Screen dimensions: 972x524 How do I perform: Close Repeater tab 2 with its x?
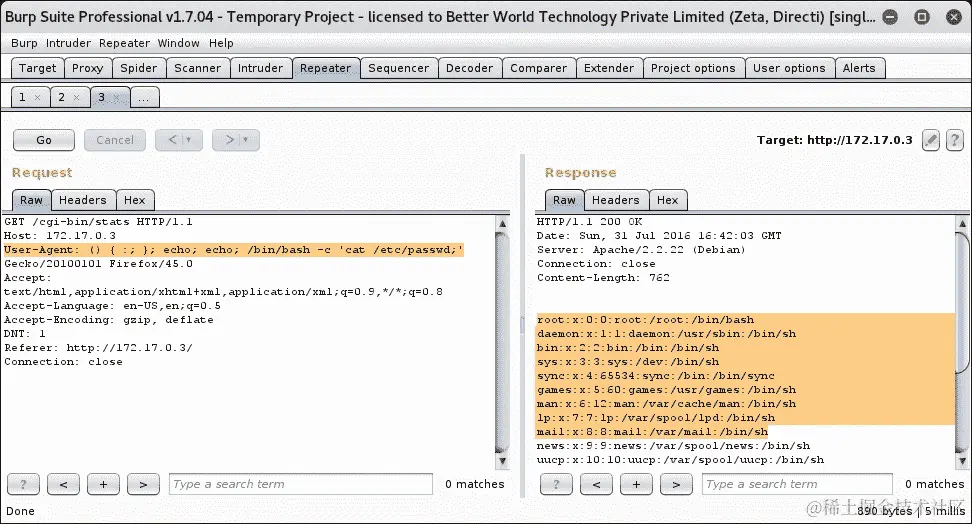click(76, 97)
